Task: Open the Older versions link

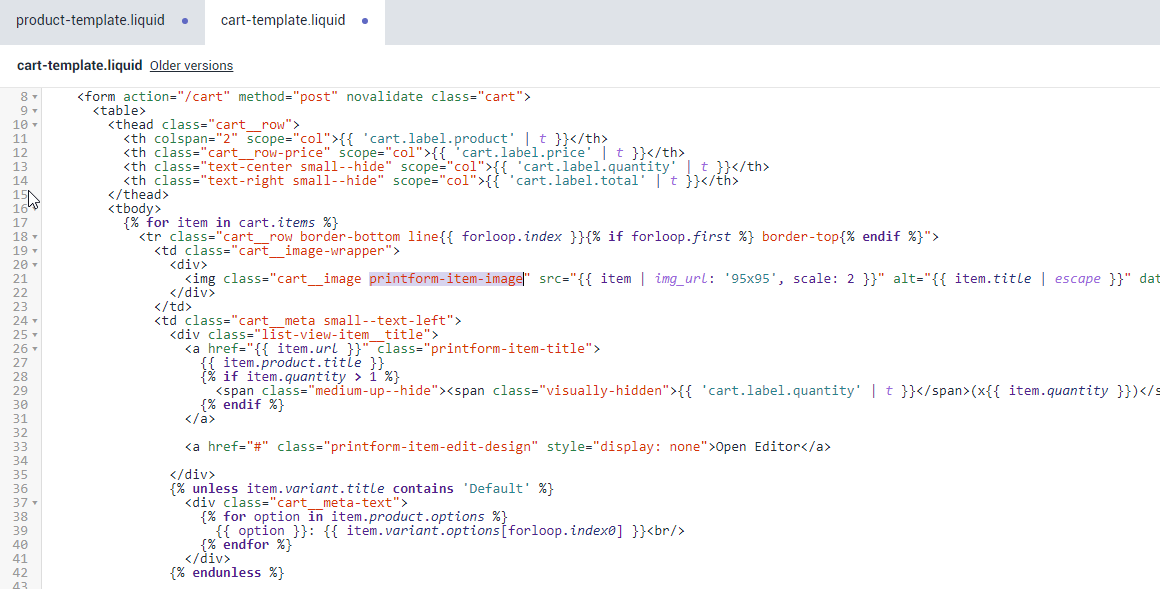Action: click(x=191, y=66)
